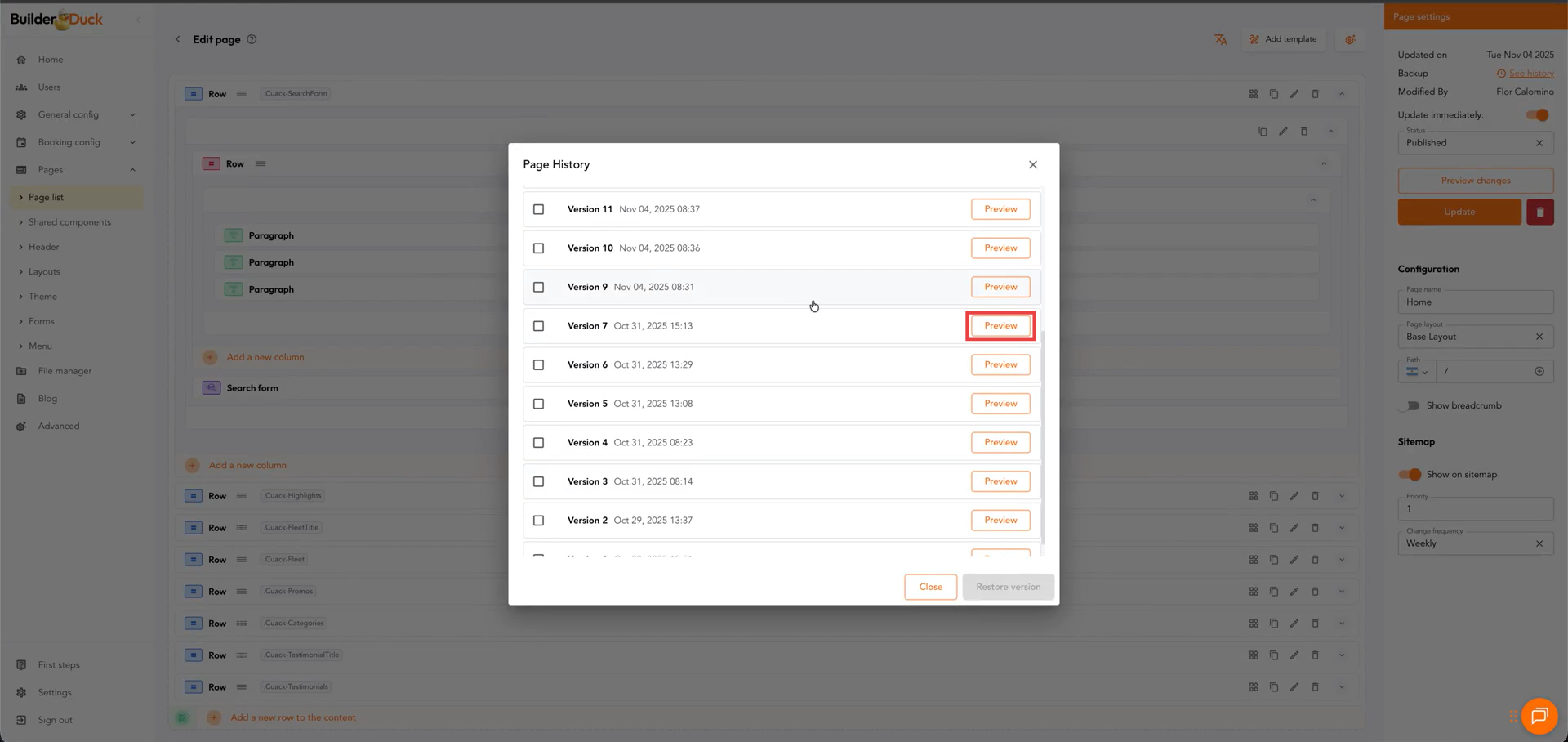Duplicate the Cuack-Promos row with the copy icon

coord(1274,592)
